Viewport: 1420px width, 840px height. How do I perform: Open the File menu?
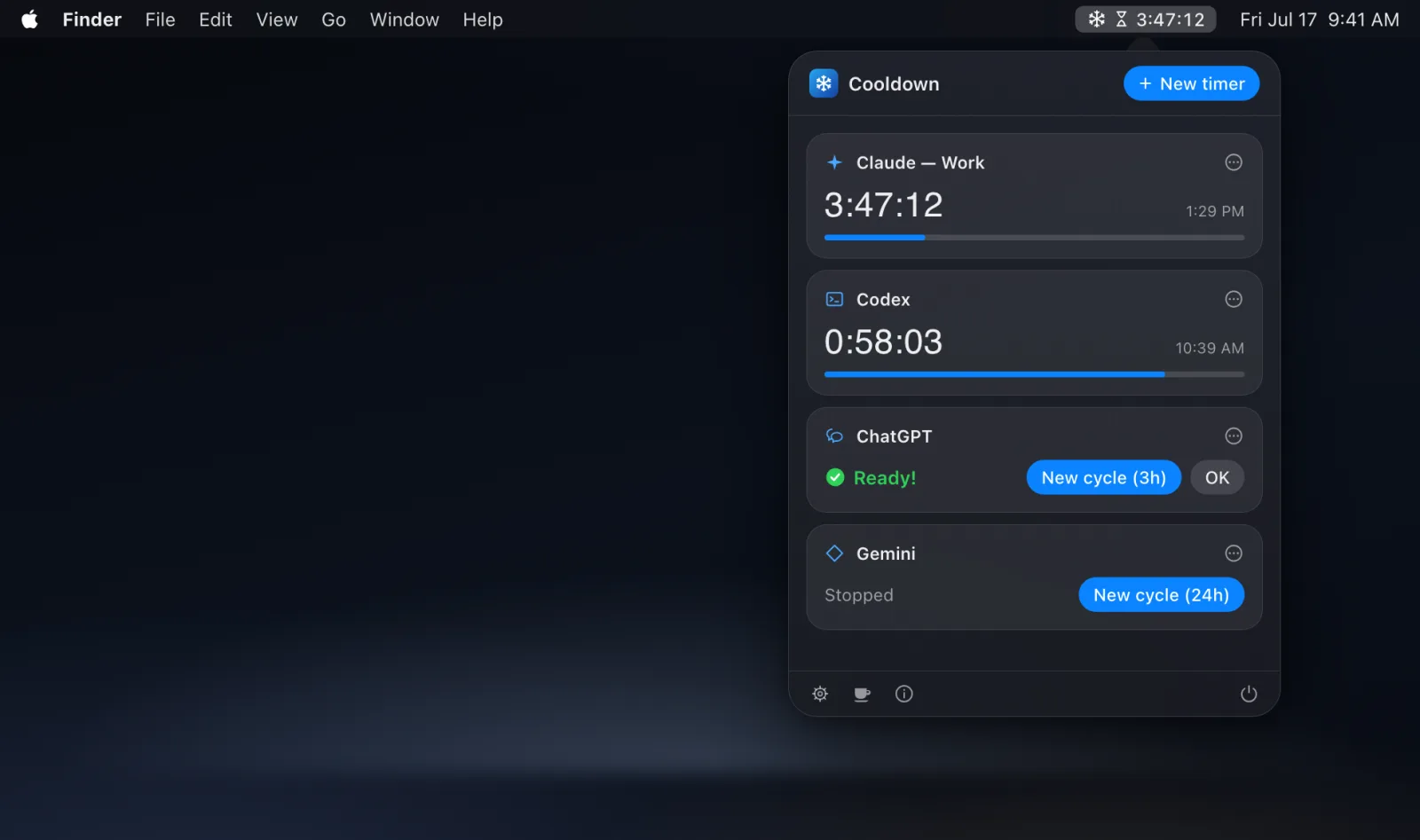pos(160,20)
